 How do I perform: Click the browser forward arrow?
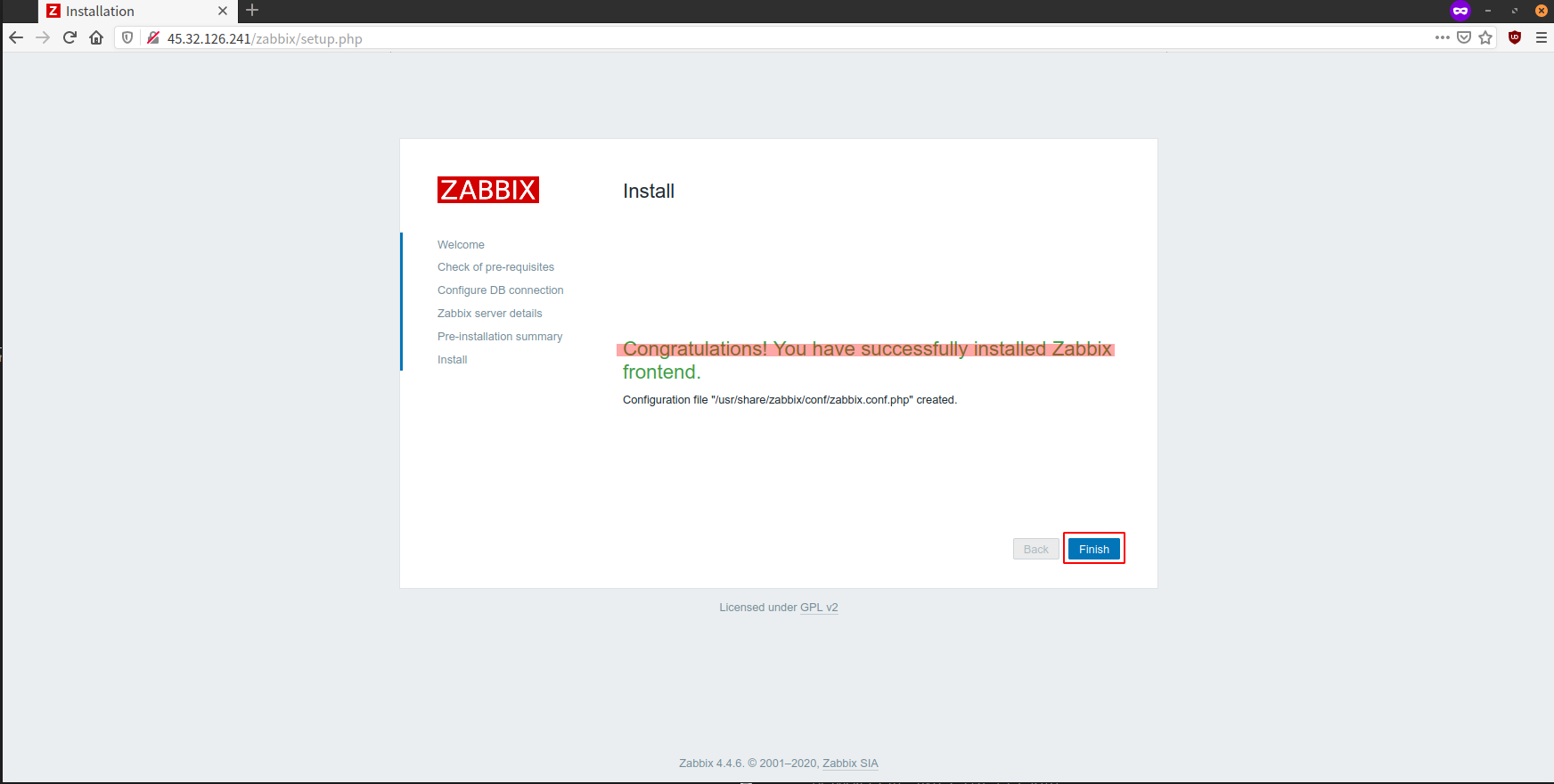click(43, 37)
